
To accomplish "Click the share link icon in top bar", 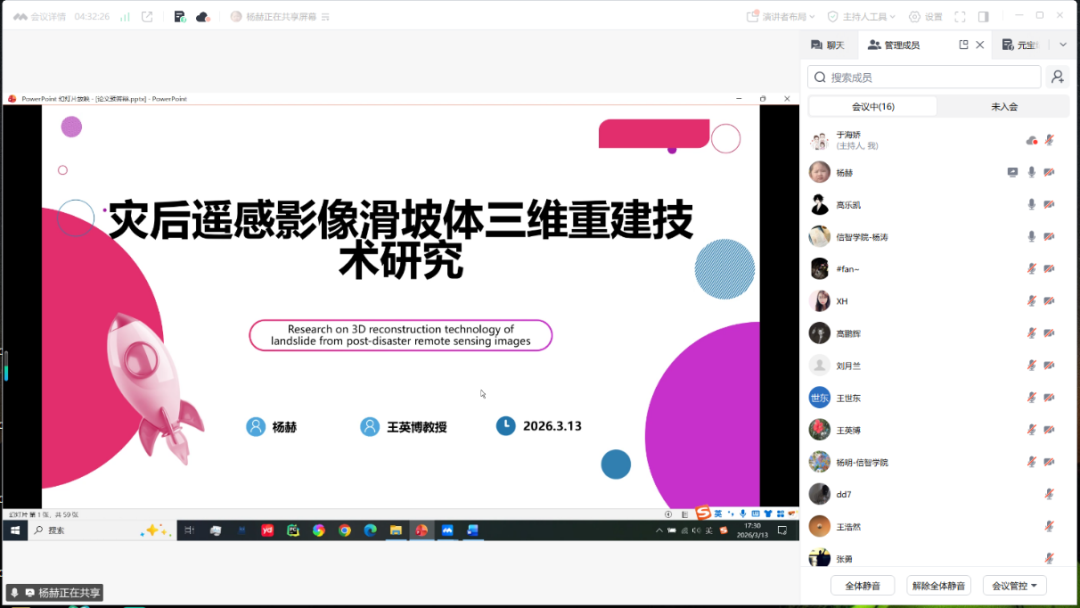I will tap(148, 17).
